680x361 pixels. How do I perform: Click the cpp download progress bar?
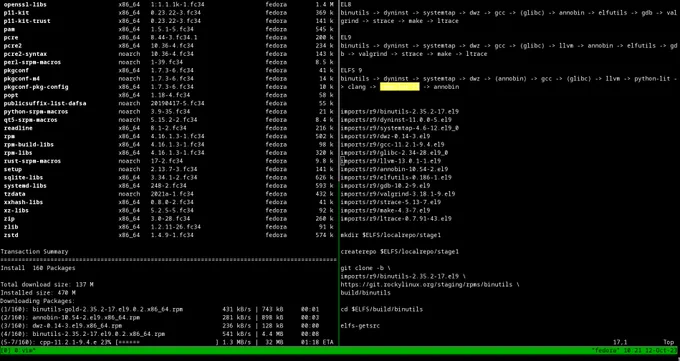167,342
